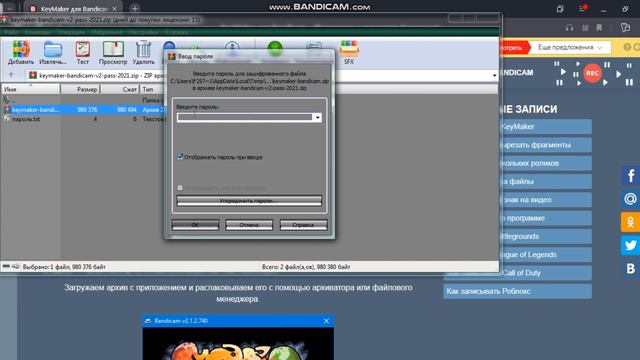Click the Отмена (Cancel) button
The height and width of the screenshot is (360, 640).
pos(249,225)
